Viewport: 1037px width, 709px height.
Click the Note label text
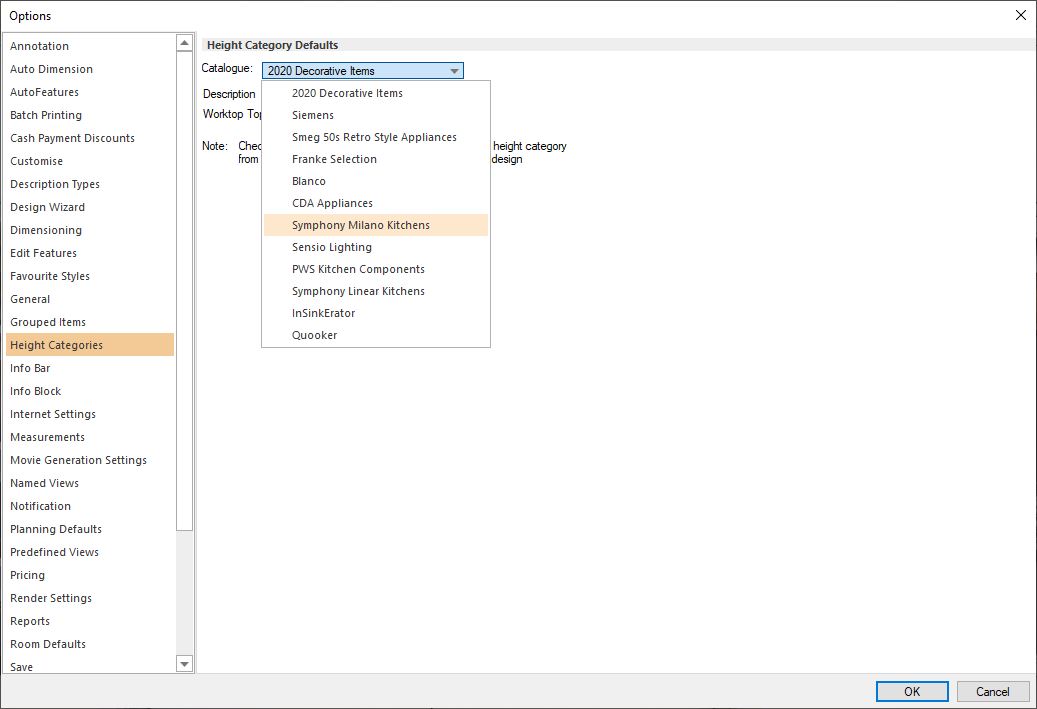215,146
